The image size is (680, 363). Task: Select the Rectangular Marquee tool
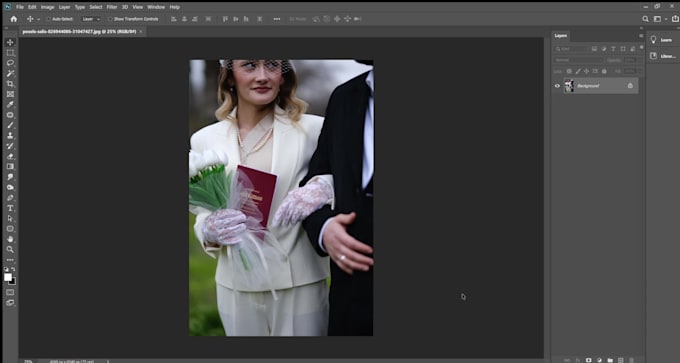tap(10, 52)
